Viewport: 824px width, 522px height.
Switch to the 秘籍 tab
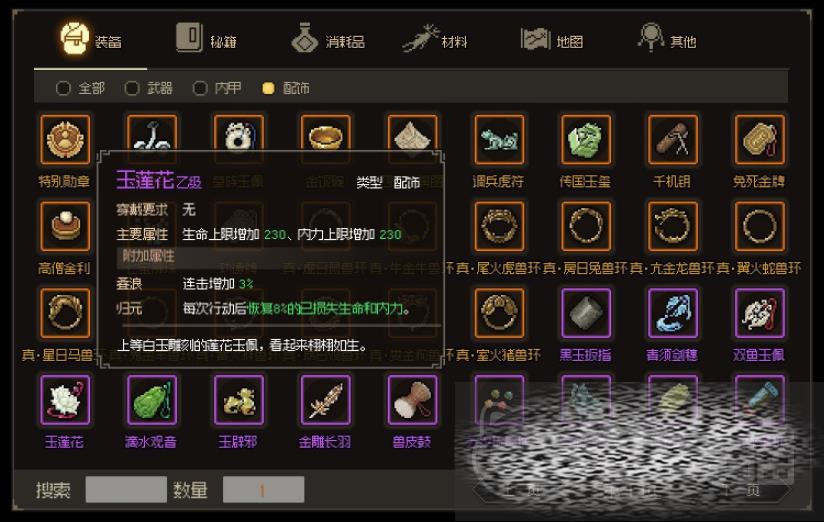206,39
